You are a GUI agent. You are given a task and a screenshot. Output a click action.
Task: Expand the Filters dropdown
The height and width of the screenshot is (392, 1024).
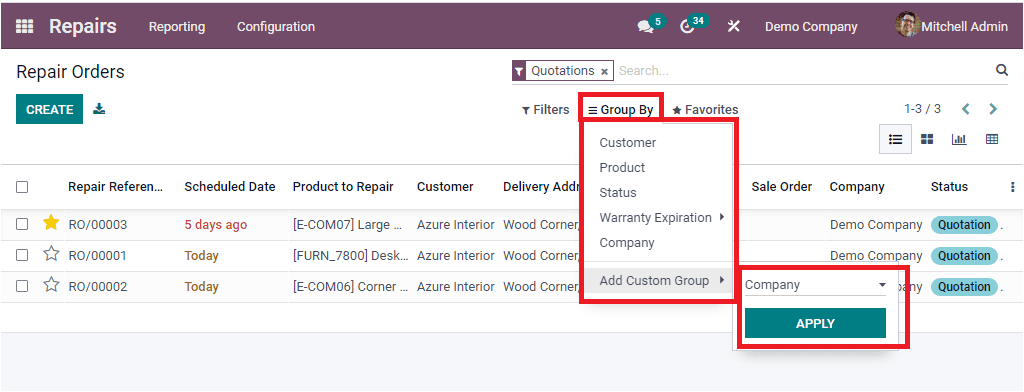click(545, 110)
